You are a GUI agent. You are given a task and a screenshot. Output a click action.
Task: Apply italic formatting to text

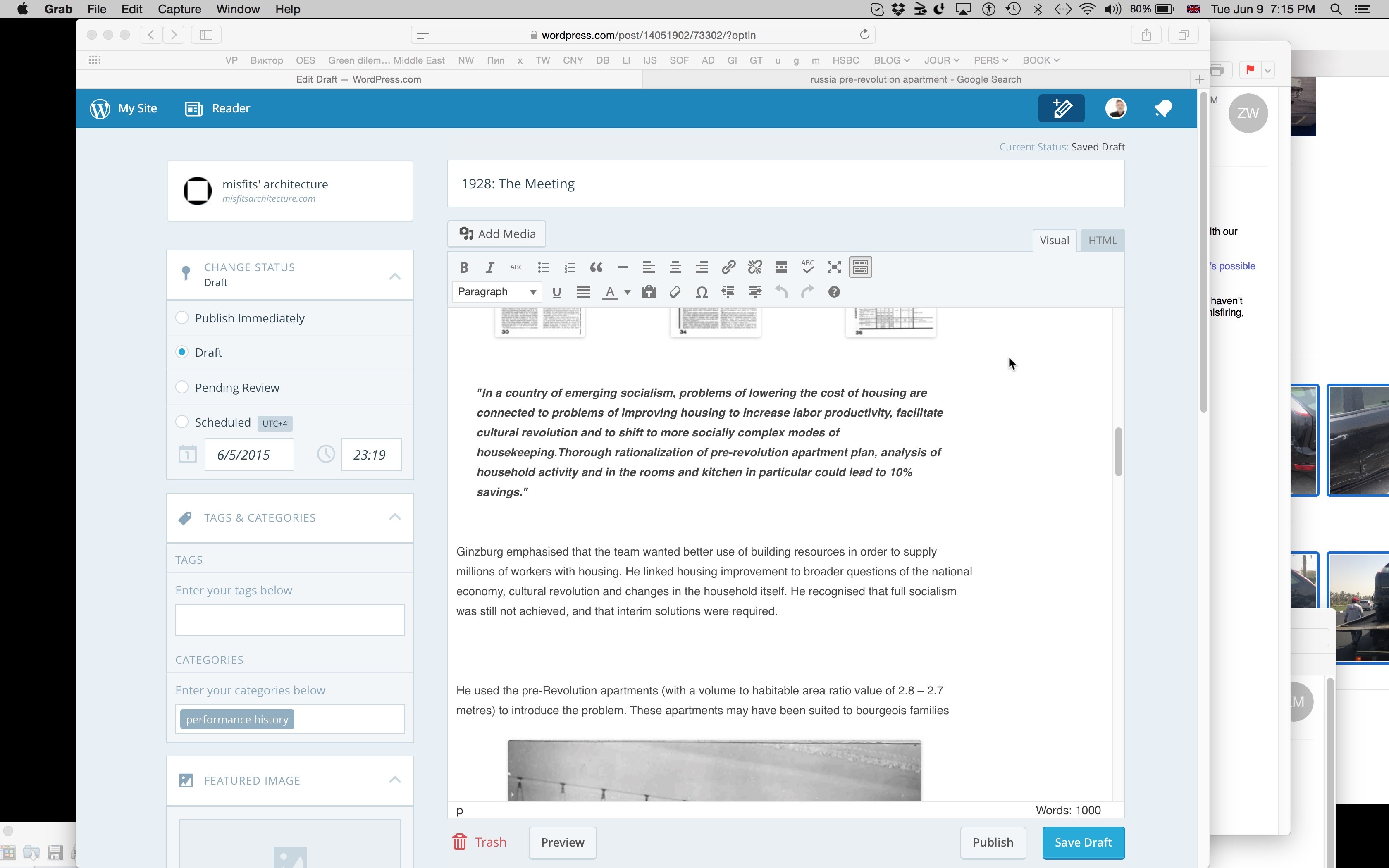[x=489, y=267]
